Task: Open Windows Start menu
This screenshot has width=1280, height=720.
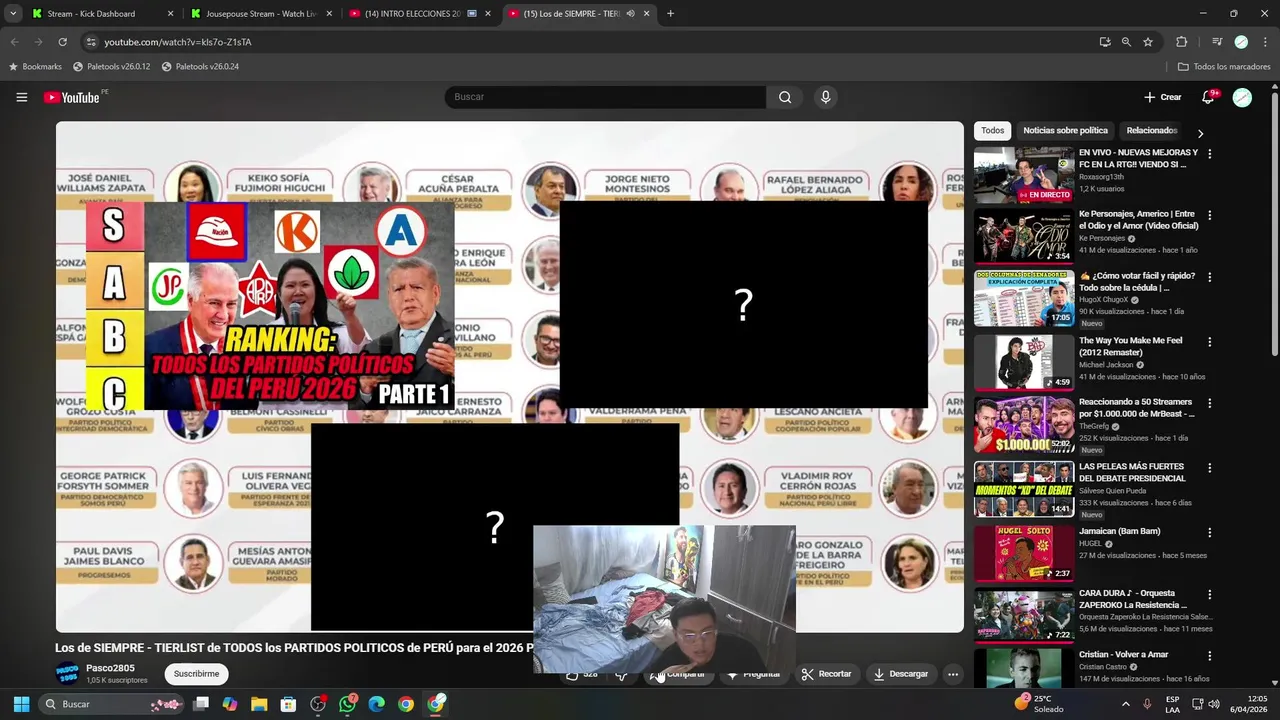Action: [x=21, y=704]
